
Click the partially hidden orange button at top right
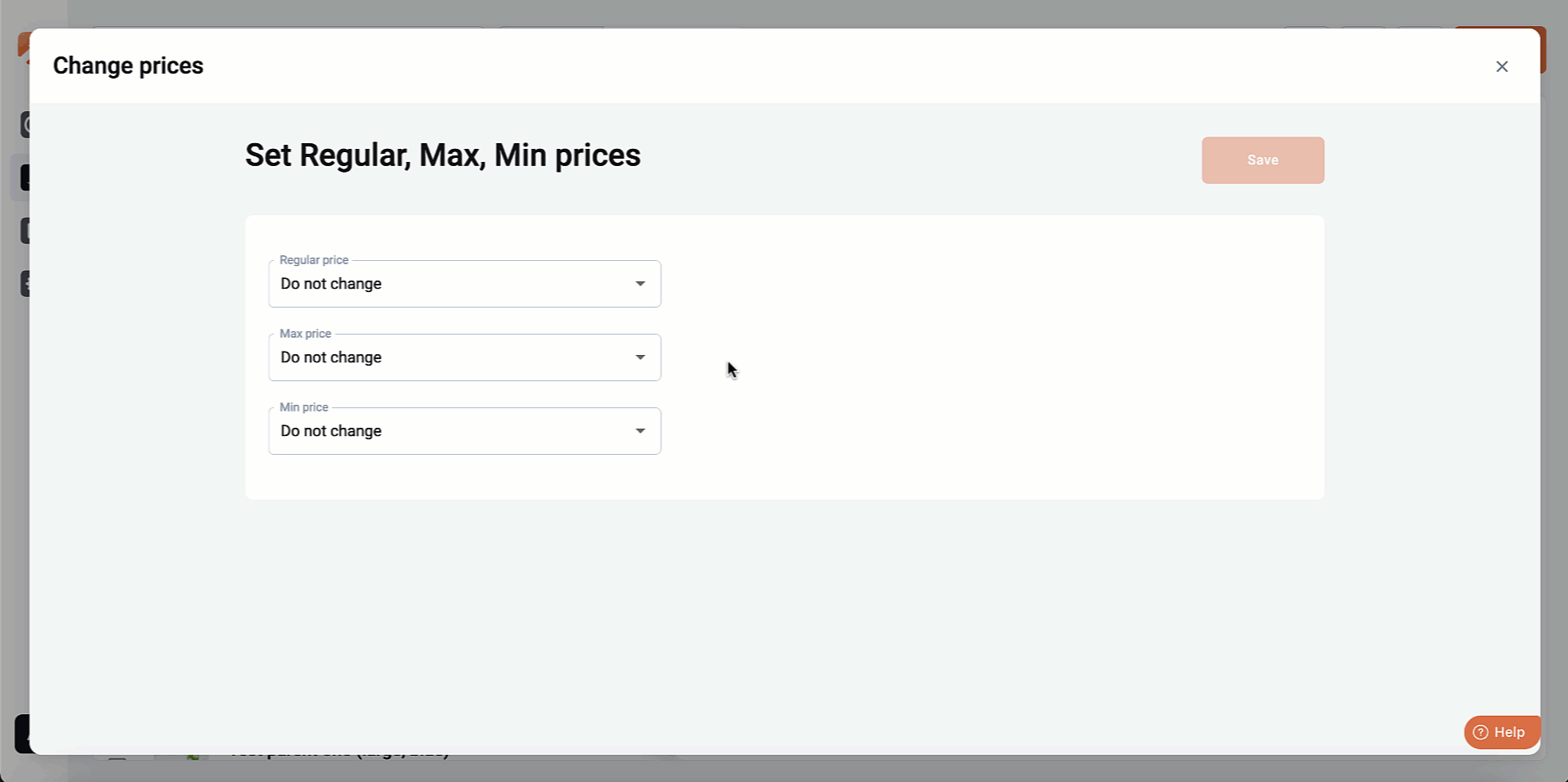[x=1543, y=51]
